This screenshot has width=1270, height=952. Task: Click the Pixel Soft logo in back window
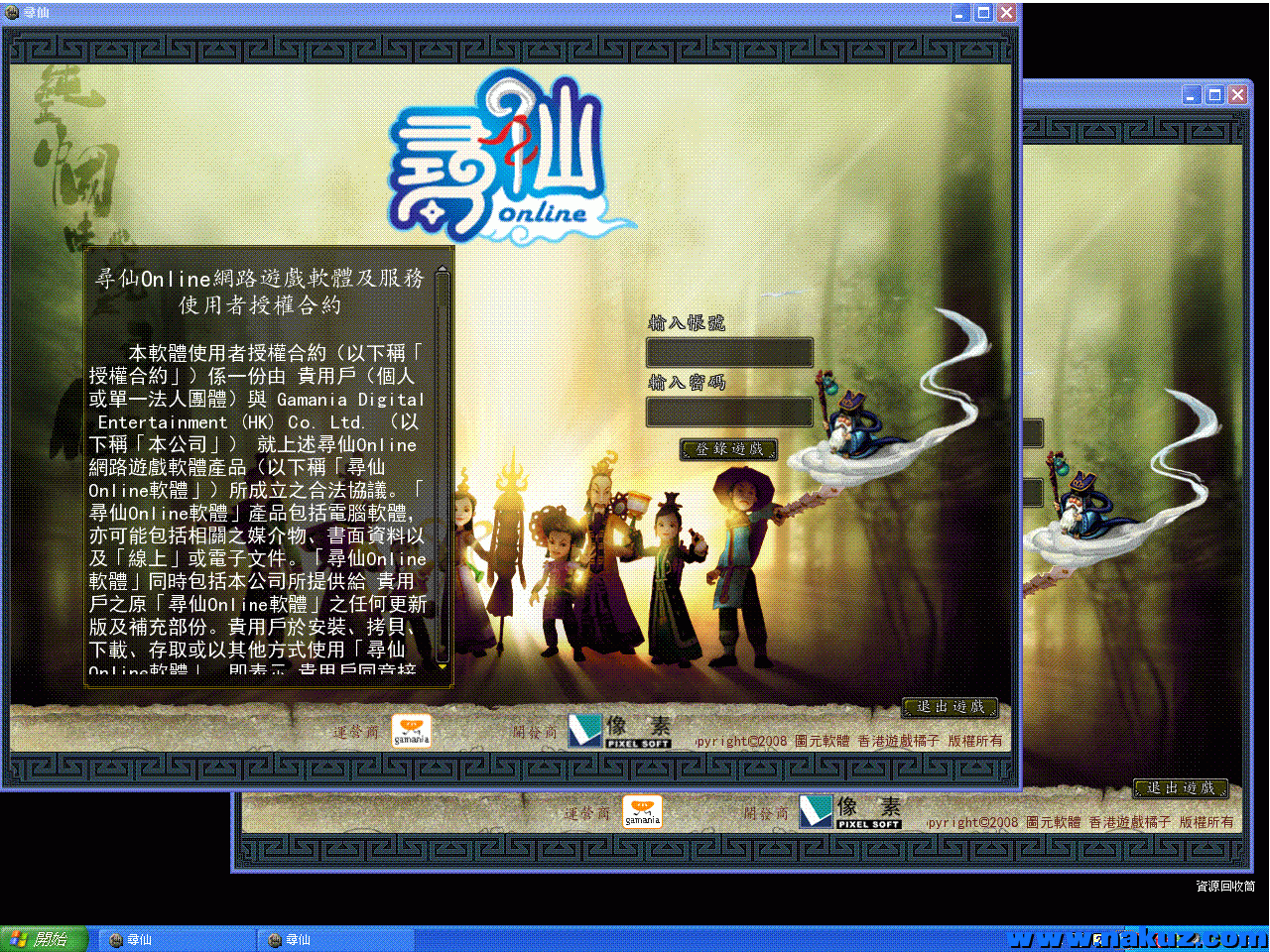[851, 811]
